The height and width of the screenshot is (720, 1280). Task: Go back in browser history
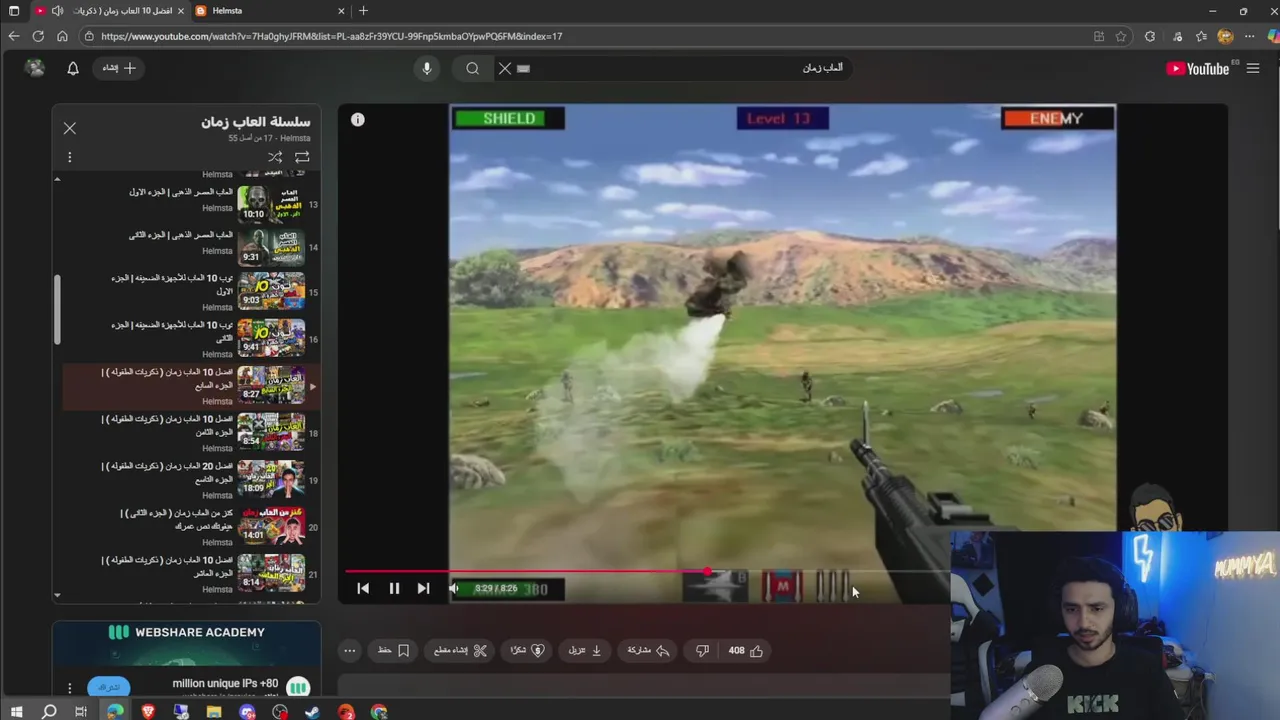pyautogui.click(x=14, y=36)
